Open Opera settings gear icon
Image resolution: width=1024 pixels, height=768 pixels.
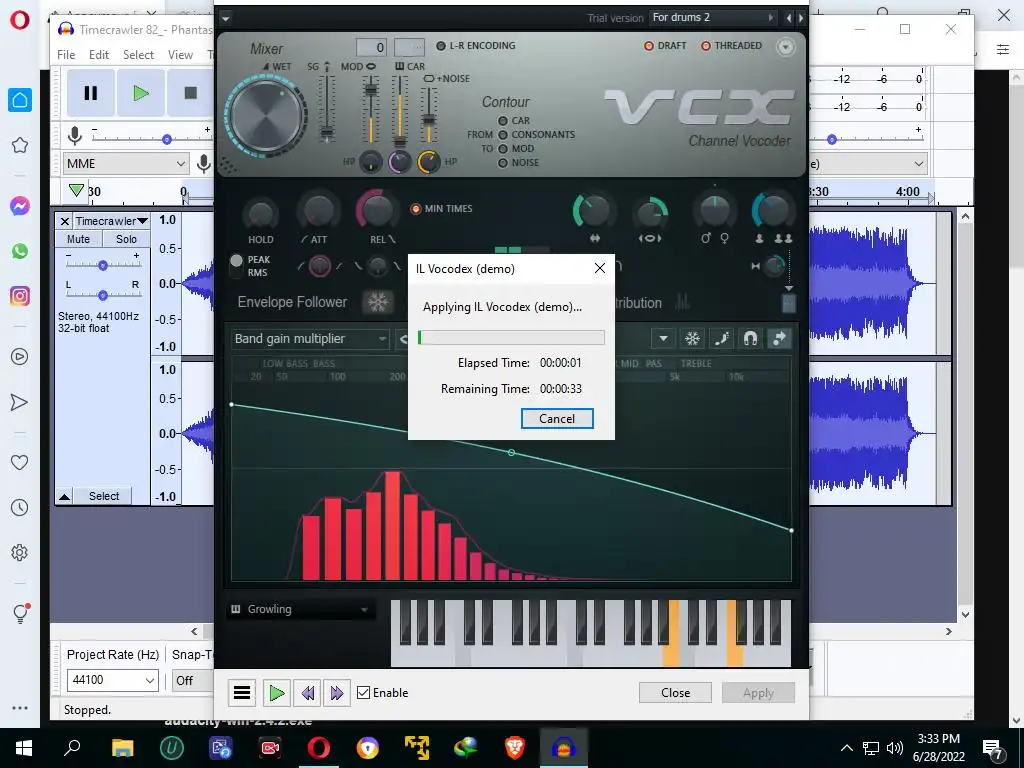pyautogui.click(x=20, y=552)
